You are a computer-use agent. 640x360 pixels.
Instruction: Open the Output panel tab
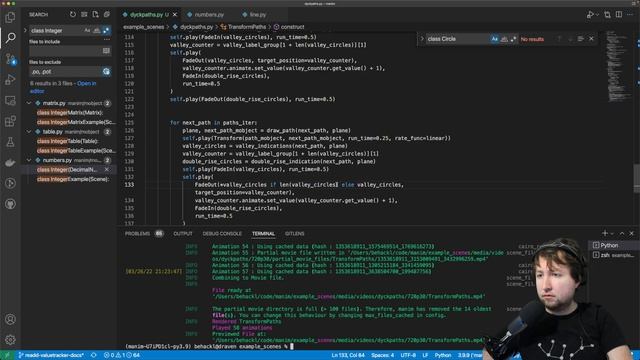[183, 233]
